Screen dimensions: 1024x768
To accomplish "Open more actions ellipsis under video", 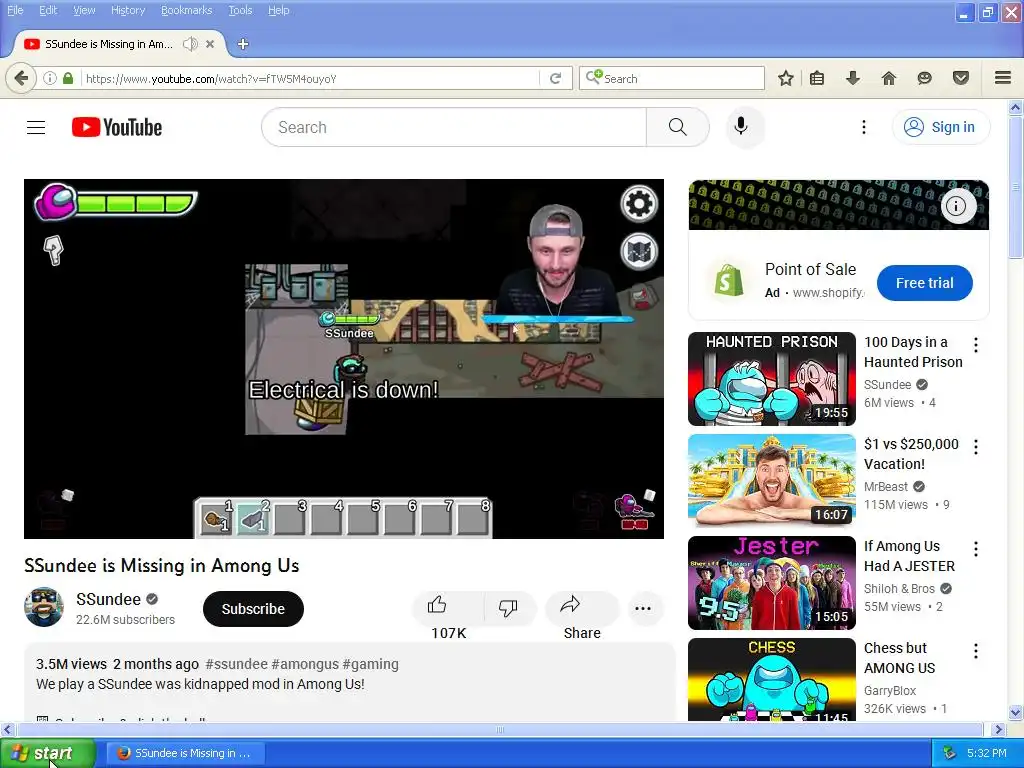I will pos(643,609).
